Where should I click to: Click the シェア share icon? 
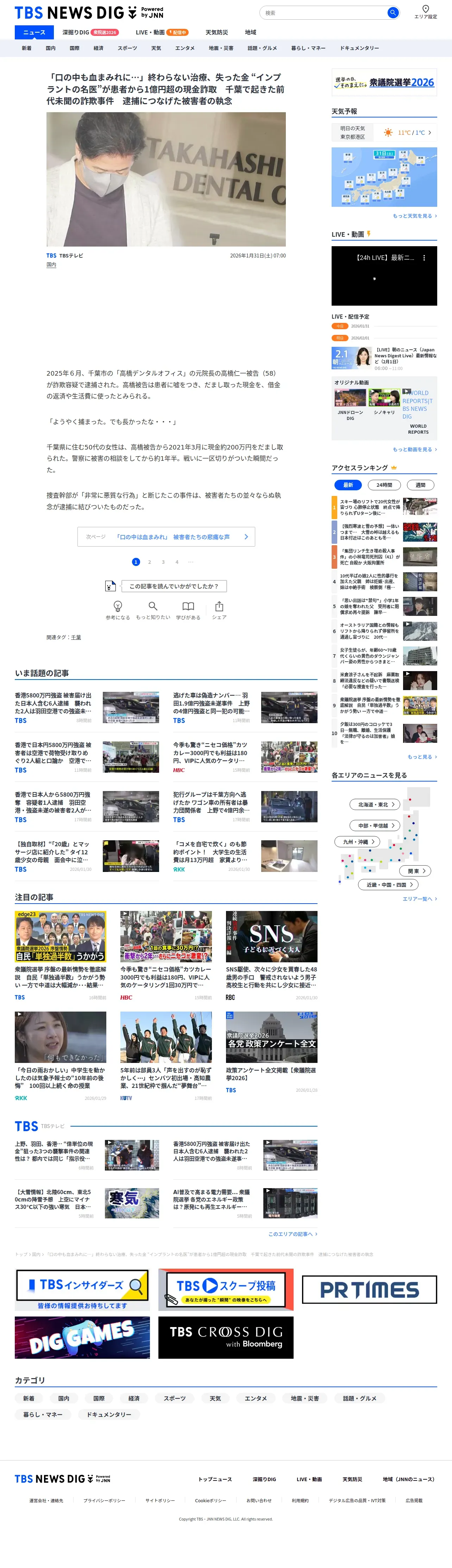point(219,606)
